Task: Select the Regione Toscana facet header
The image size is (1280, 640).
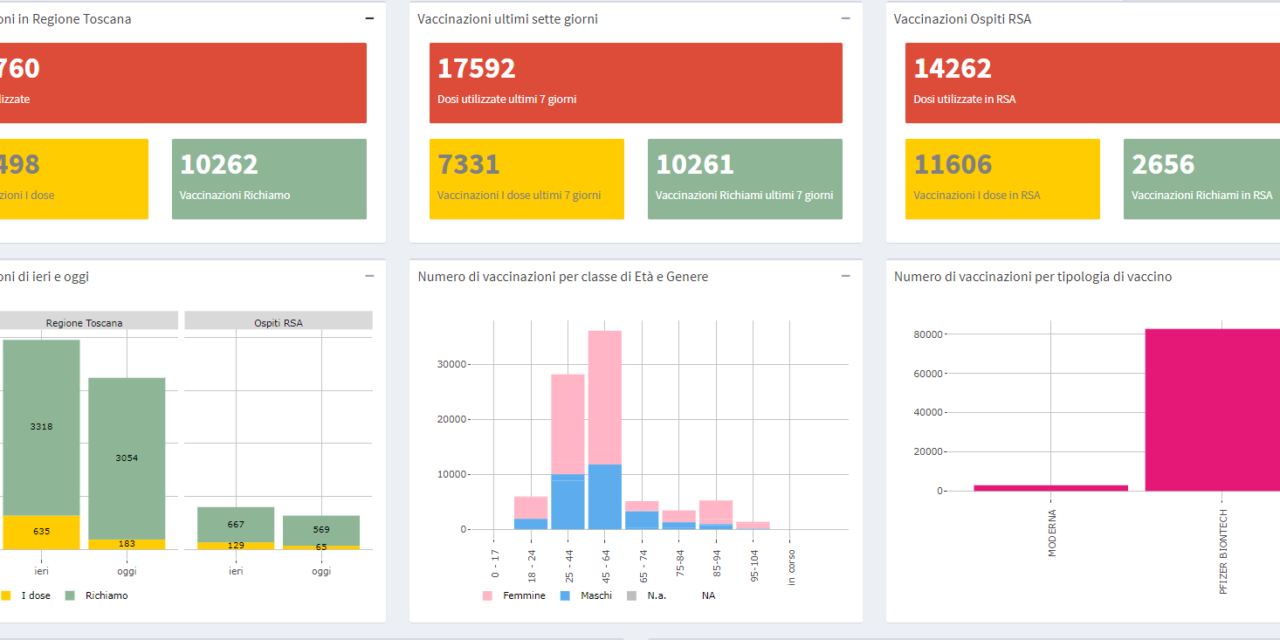Action: tap(84, 322)
